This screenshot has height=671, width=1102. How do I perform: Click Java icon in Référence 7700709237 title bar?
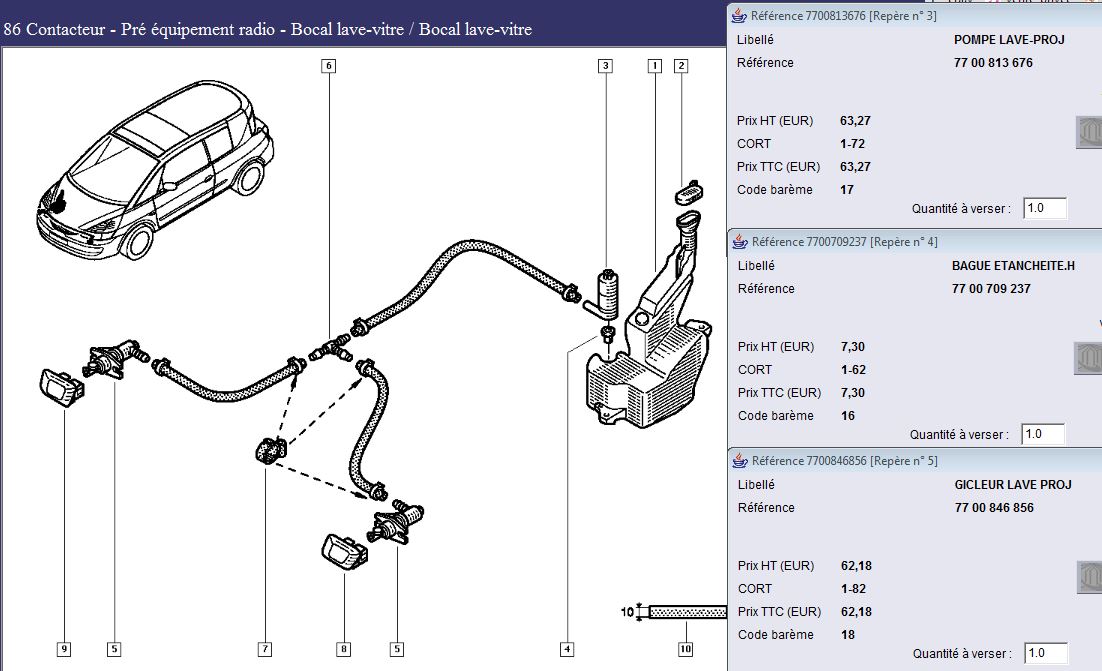coord(740,241)
